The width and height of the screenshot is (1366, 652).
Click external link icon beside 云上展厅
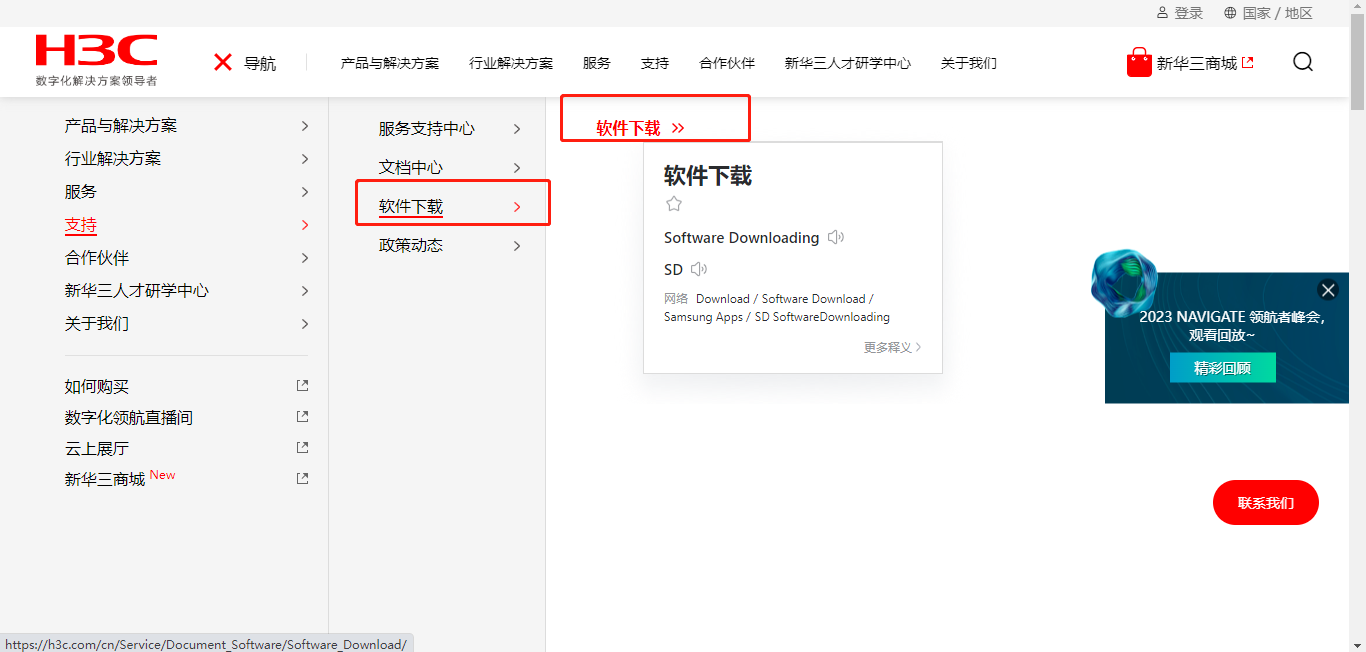tap(303, 448)
